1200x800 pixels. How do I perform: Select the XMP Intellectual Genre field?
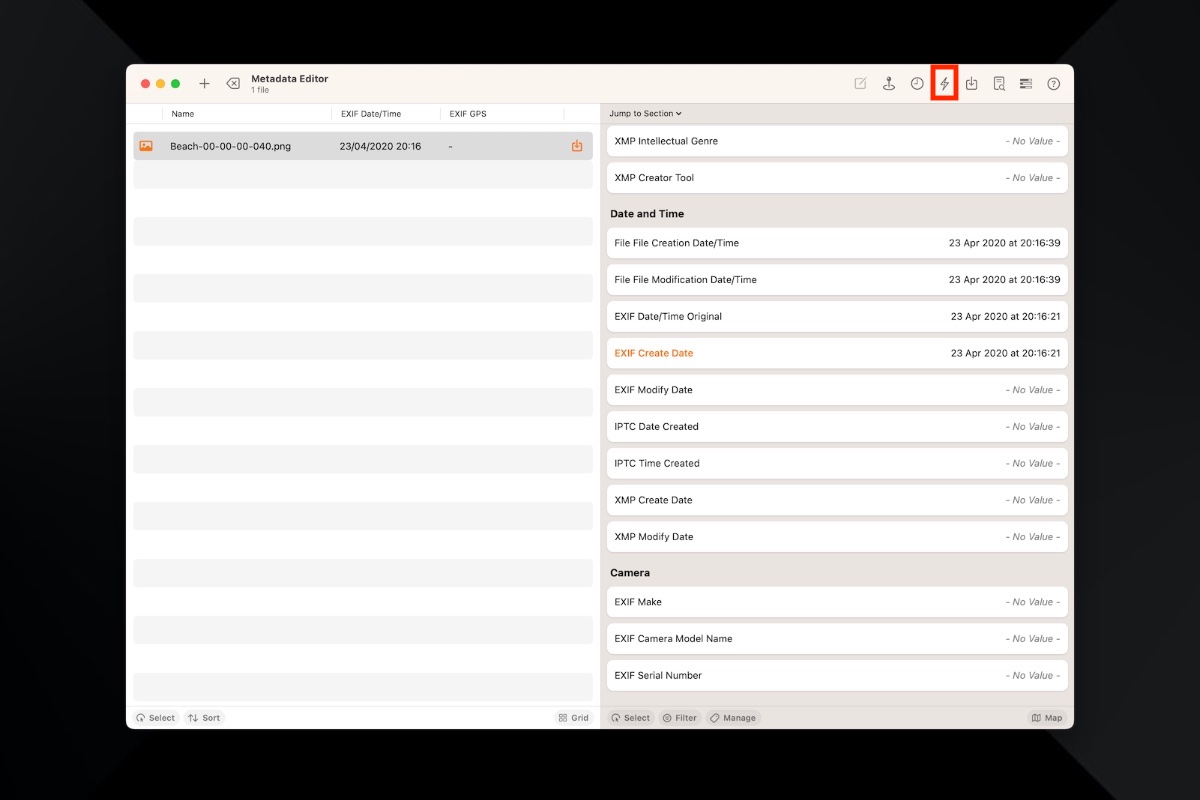click(837, 141)
